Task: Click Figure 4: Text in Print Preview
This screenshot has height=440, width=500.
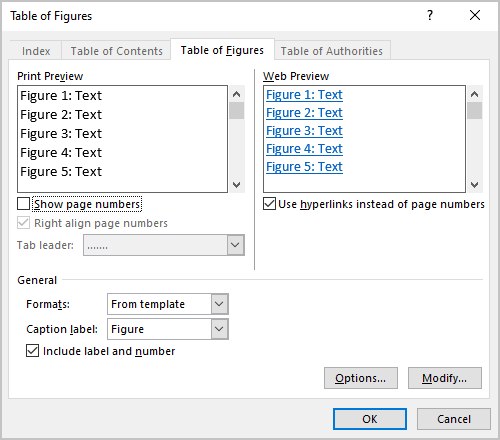Action: pyautogui.click(x=61, y=153)
